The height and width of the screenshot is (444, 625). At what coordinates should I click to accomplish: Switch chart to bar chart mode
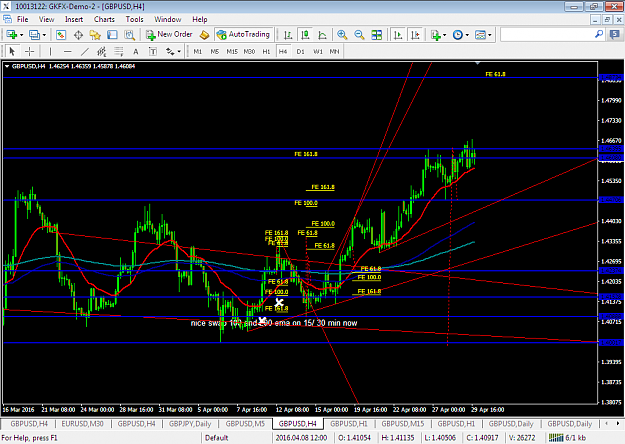pyautogui.click(x=288, y=35)
